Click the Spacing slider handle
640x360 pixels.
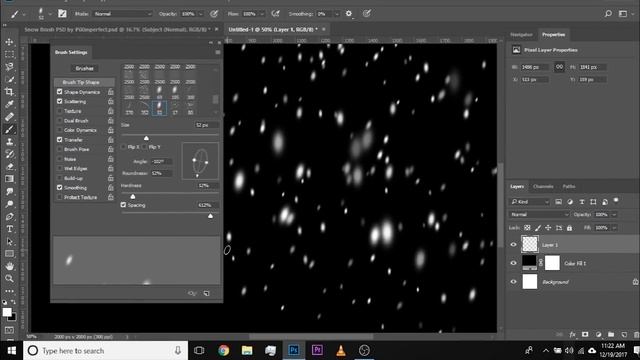210,216
